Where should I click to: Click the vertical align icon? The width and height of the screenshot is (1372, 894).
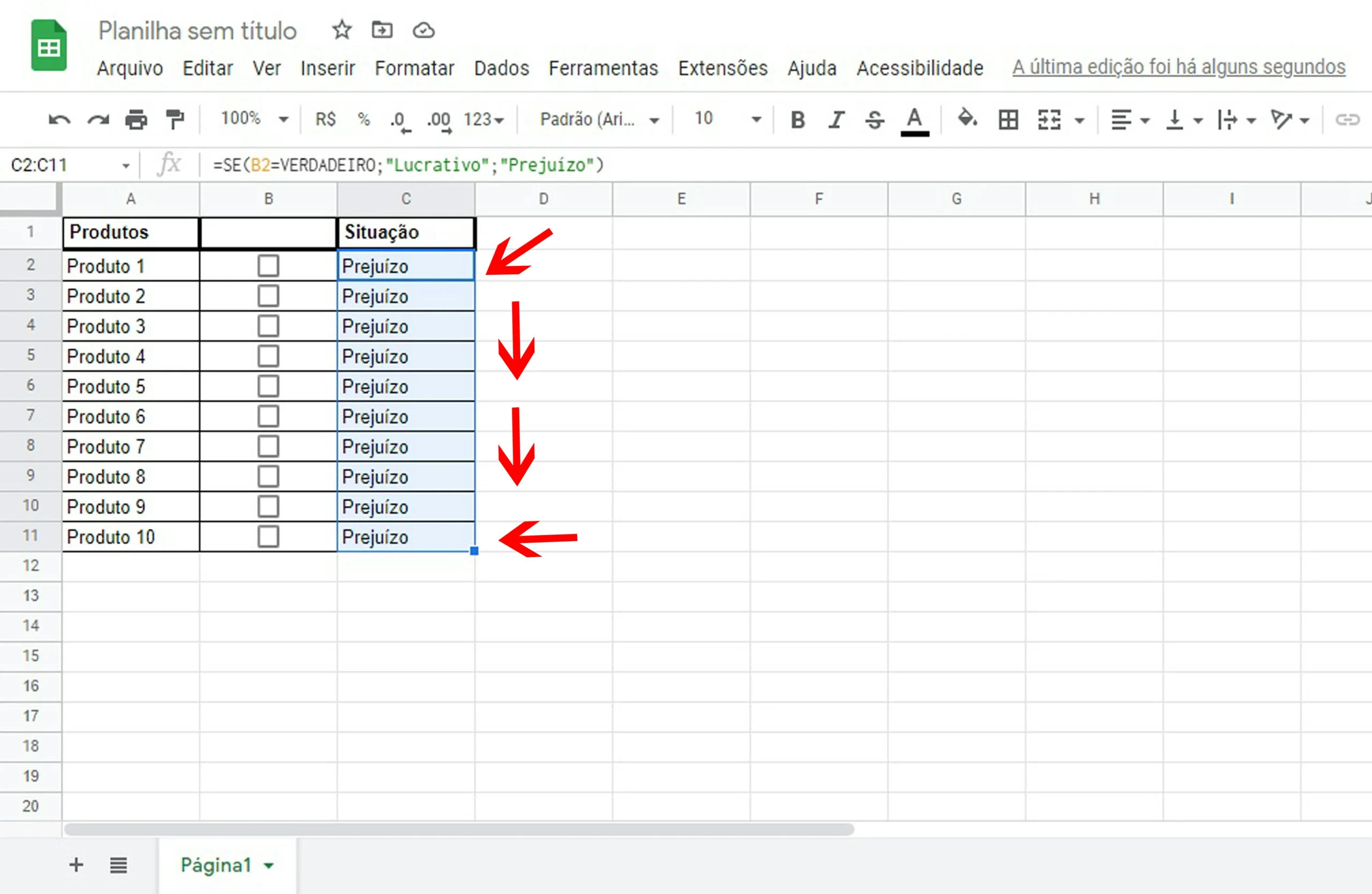tap(1174, 120)
